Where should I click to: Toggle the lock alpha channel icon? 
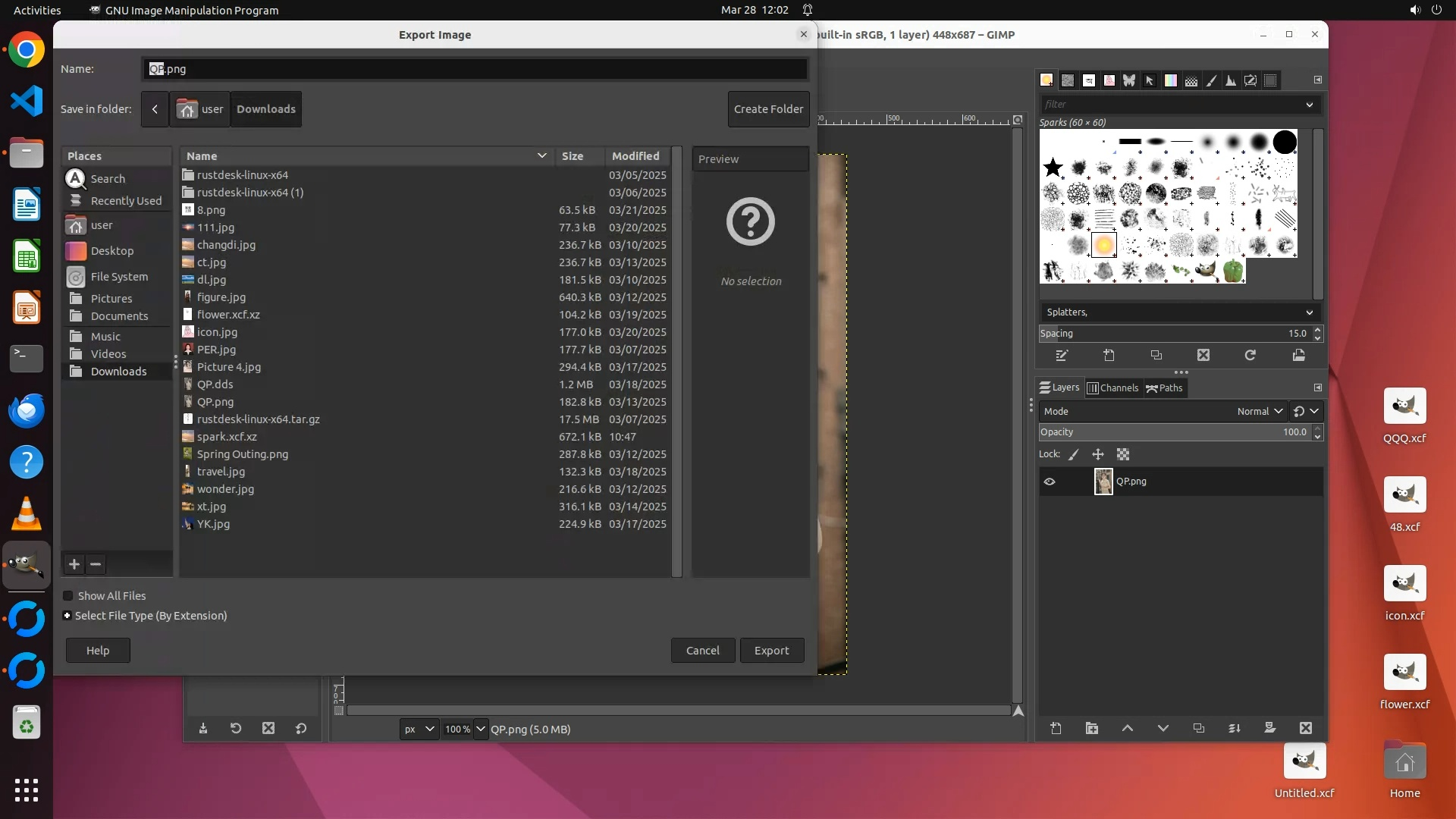1123,454
